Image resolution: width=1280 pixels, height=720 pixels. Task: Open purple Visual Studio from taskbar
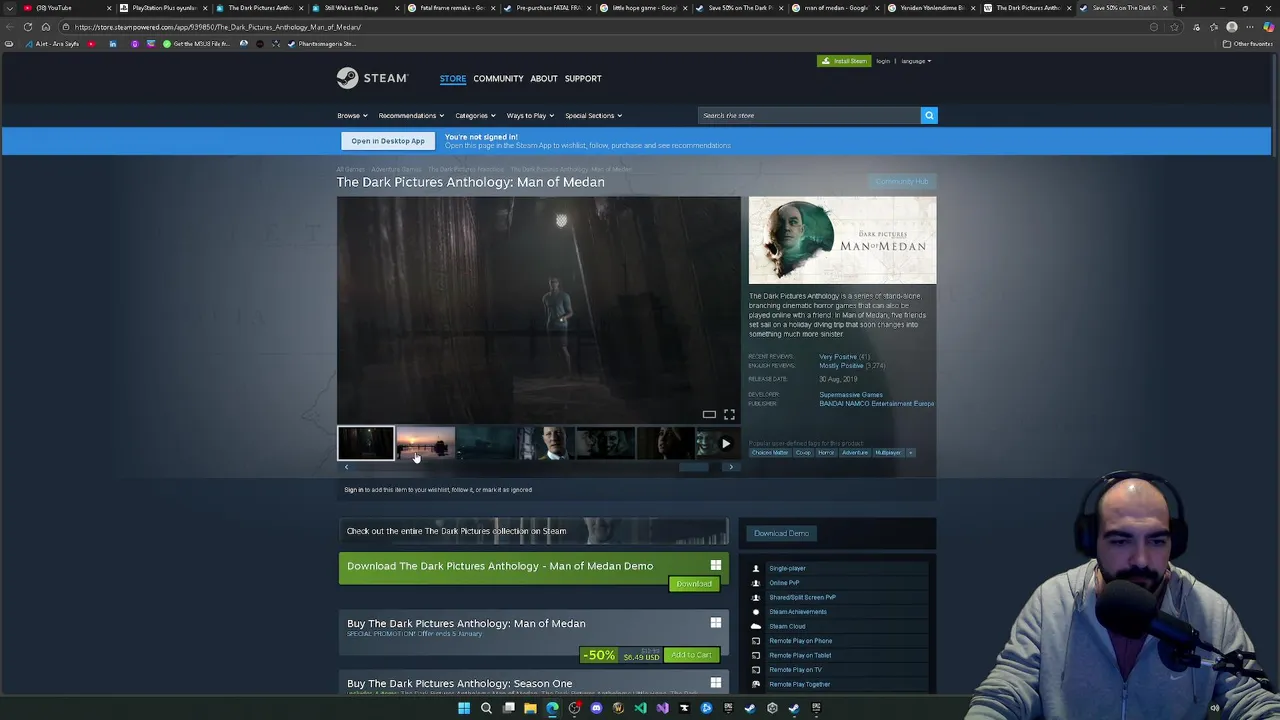tap(662, 708)
